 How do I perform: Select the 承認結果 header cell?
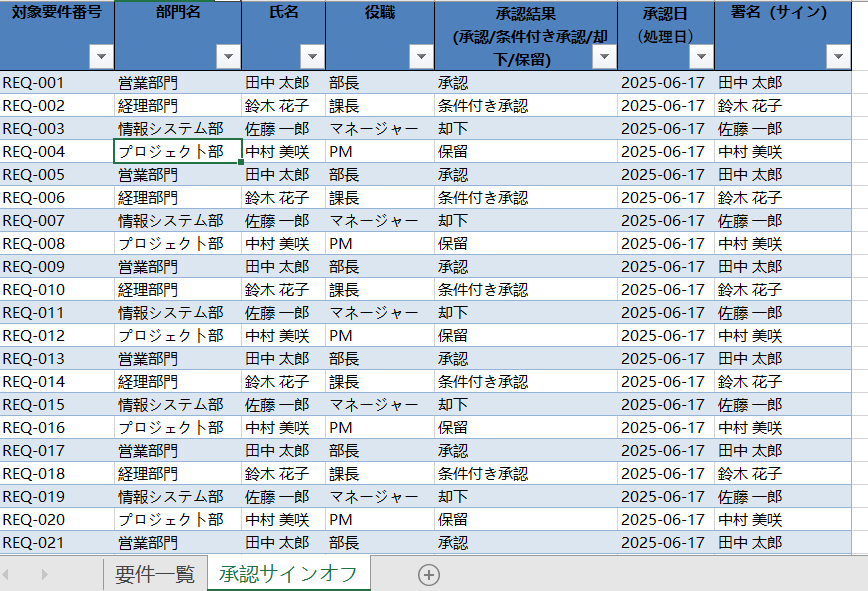pyautogui.click(x=526, y=35)
